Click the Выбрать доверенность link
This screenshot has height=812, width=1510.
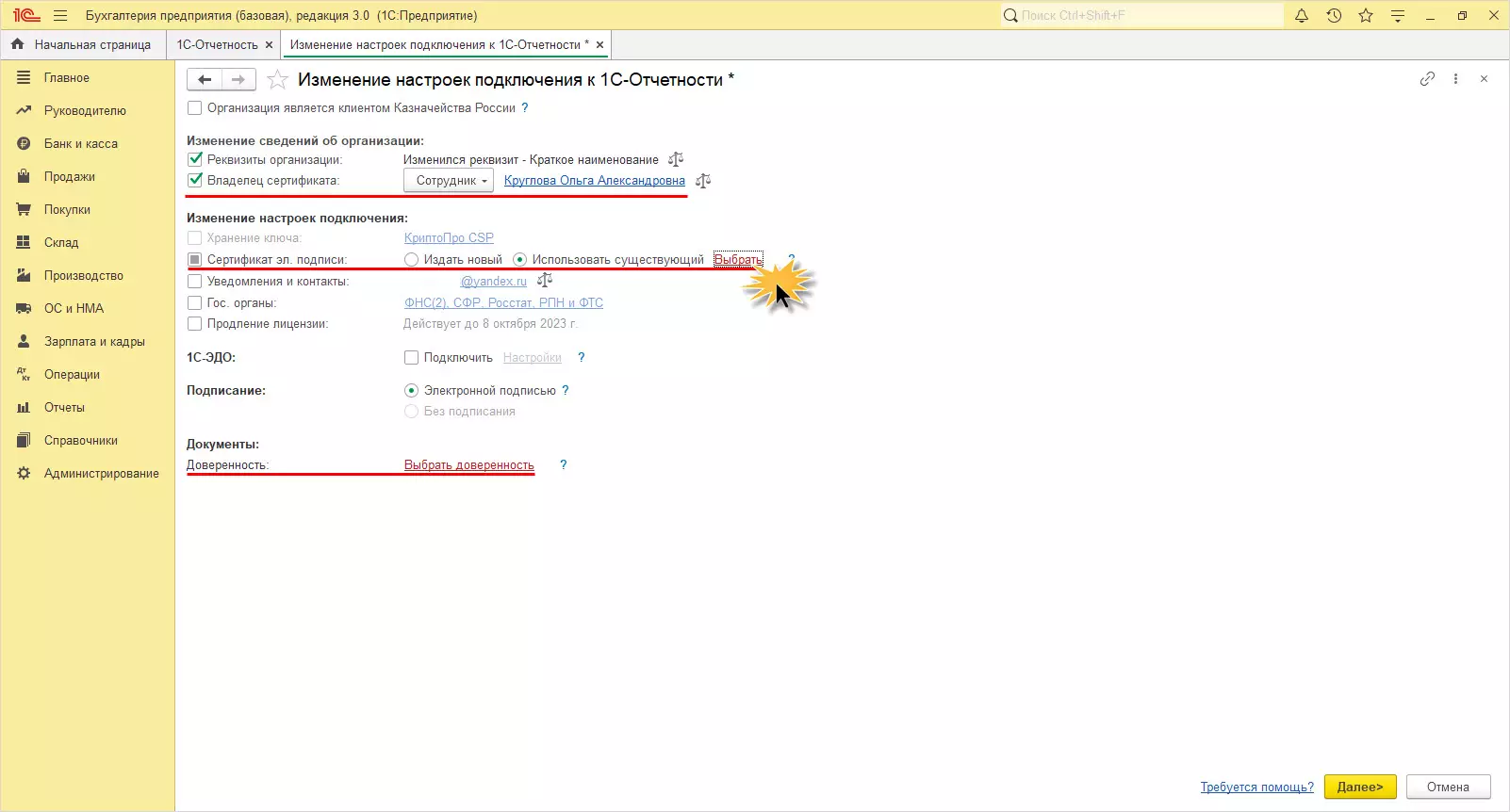[x=469, y=464]
